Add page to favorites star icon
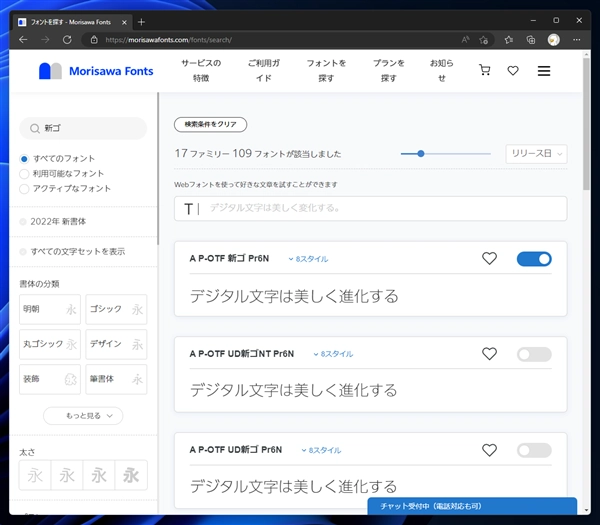Viewport: 600px width, 525px height. pyautogui.click(x=484, y=40)
